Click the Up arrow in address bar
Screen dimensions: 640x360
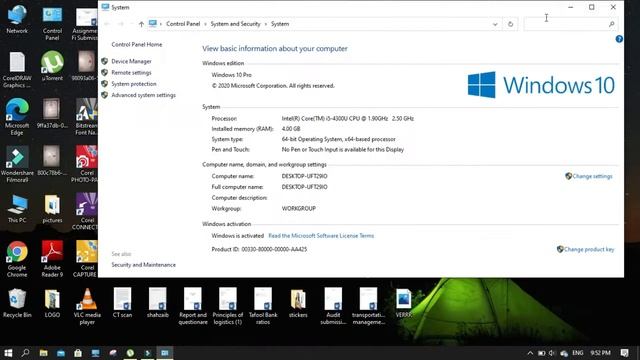tap(141, 24)
